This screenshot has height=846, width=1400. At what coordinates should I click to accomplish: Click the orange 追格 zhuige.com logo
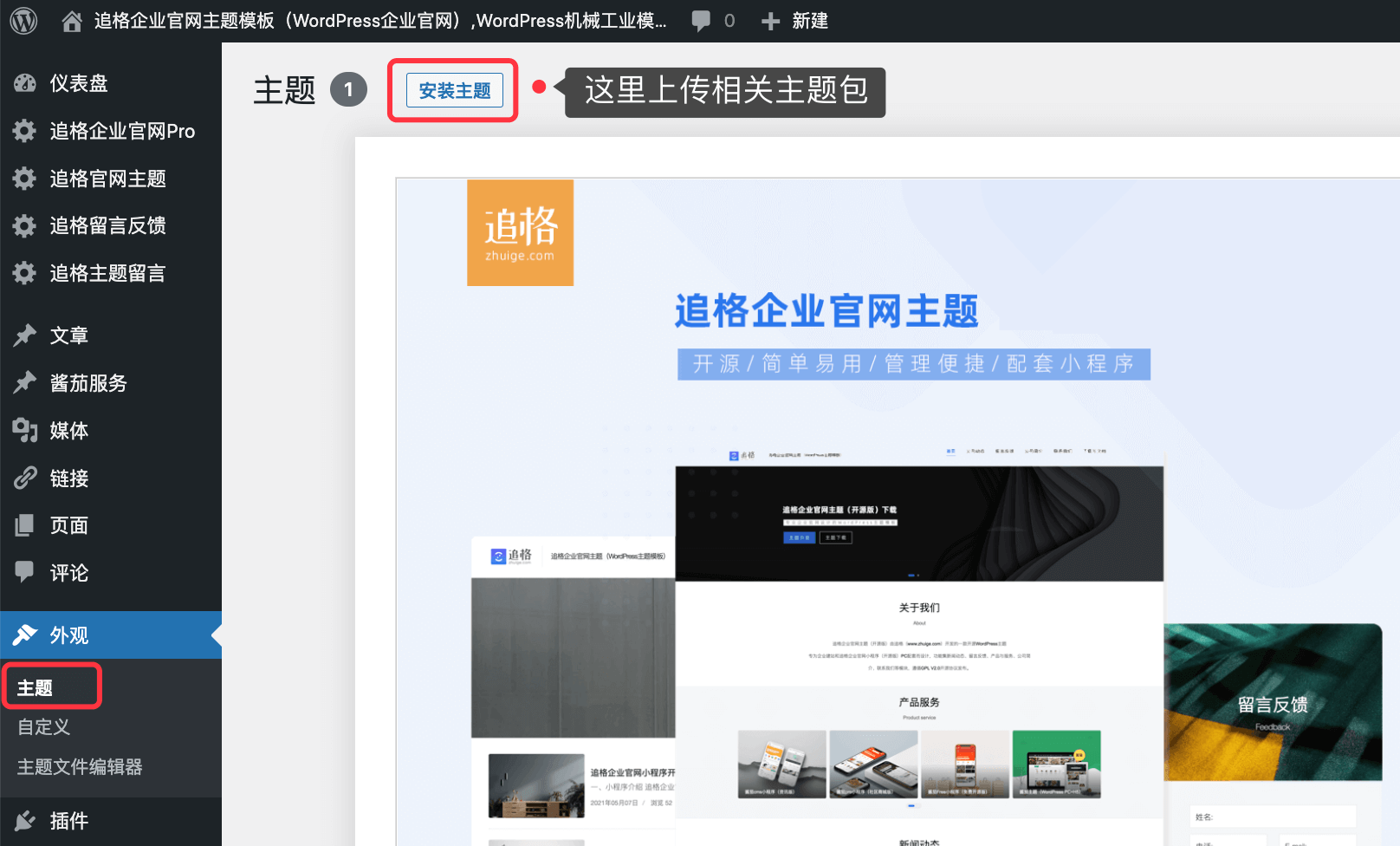[520, 232]
